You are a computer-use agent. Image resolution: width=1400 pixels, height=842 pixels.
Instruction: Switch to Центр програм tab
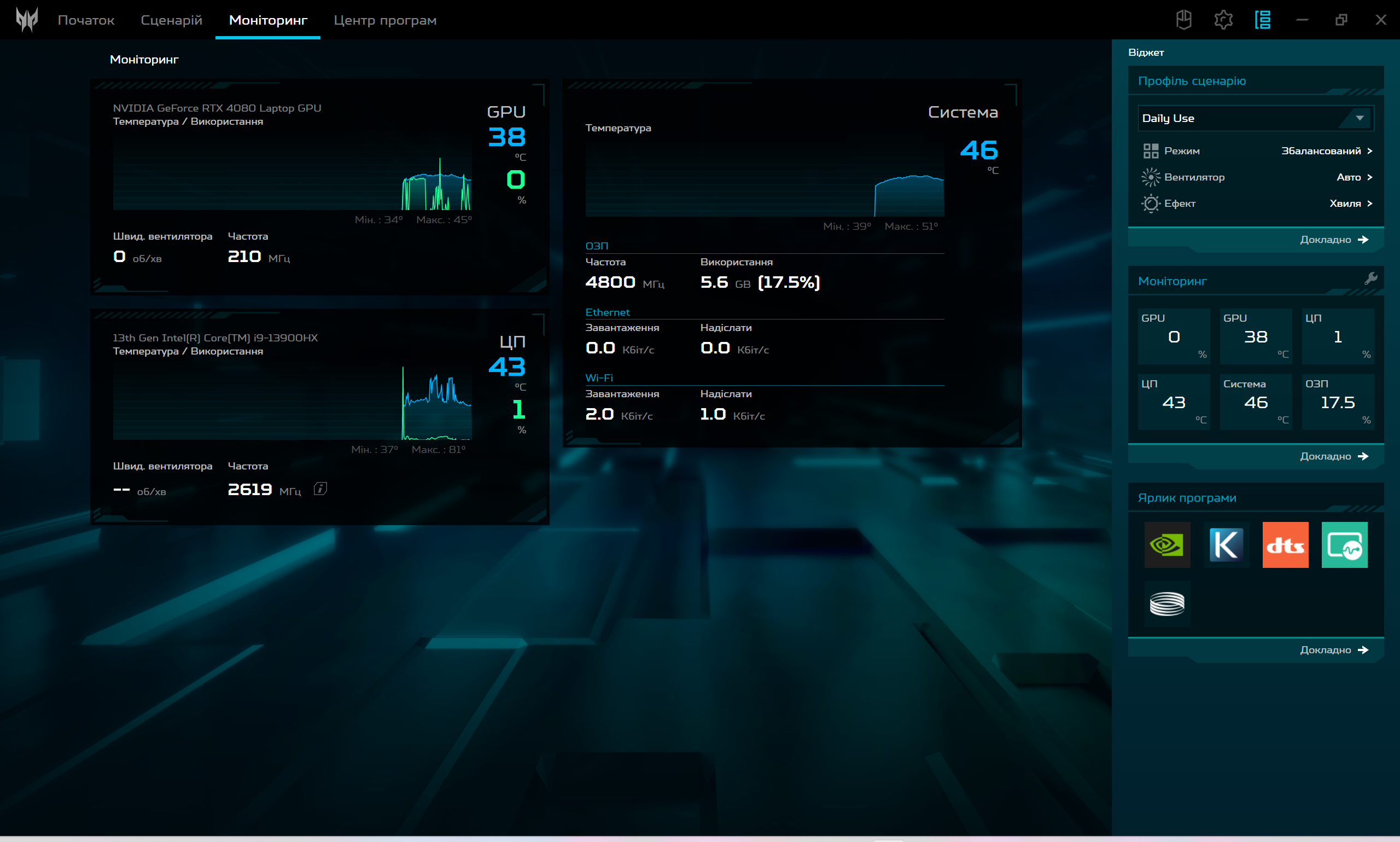[385, 20]
